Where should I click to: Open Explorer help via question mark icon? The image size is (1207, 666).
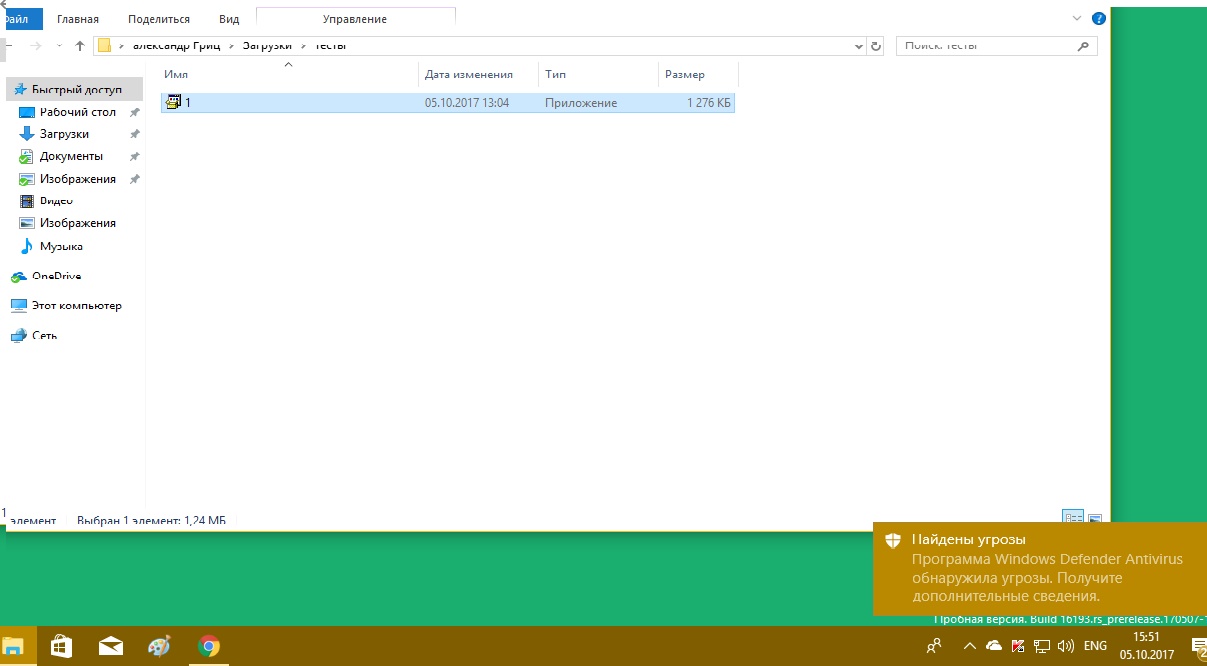tap(1099, 18)
